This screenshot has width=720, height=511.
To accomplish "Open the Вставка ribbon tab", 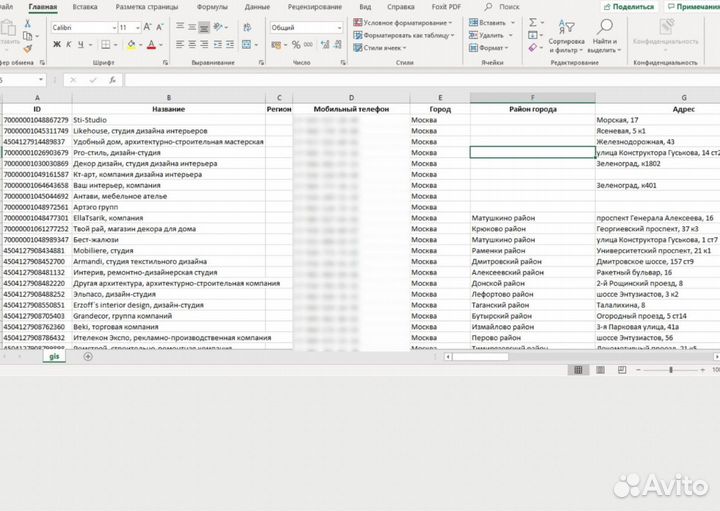I will (86, 7).
